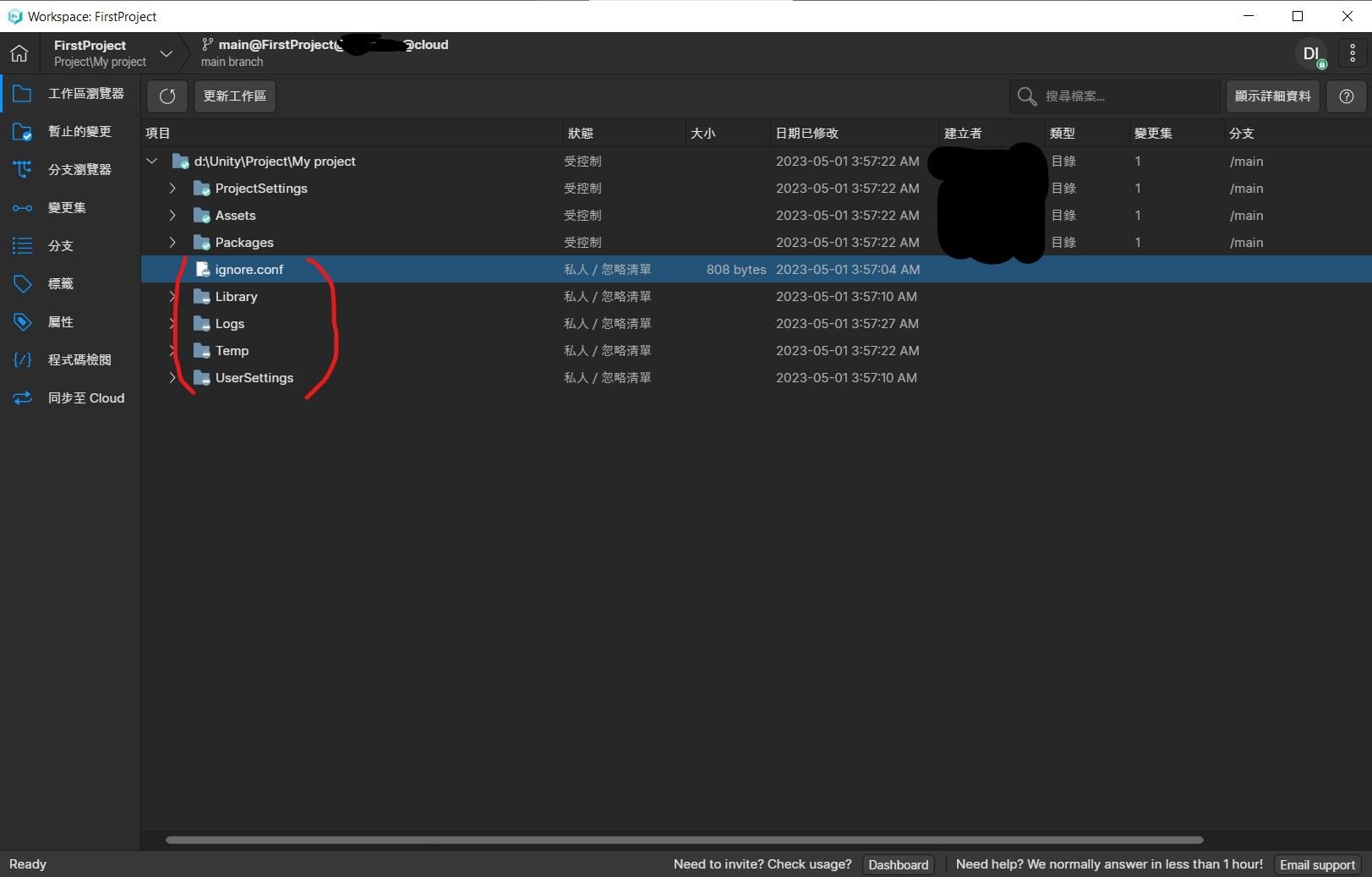Open the 標籤 labels view
The image size is (1372, 877).
point(60,283)
